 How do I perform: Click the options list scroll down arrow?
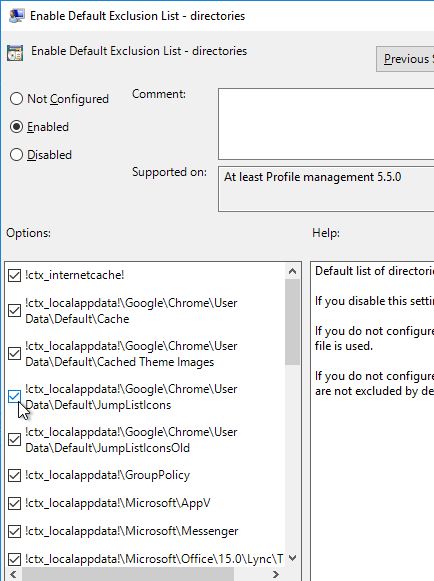292,558
